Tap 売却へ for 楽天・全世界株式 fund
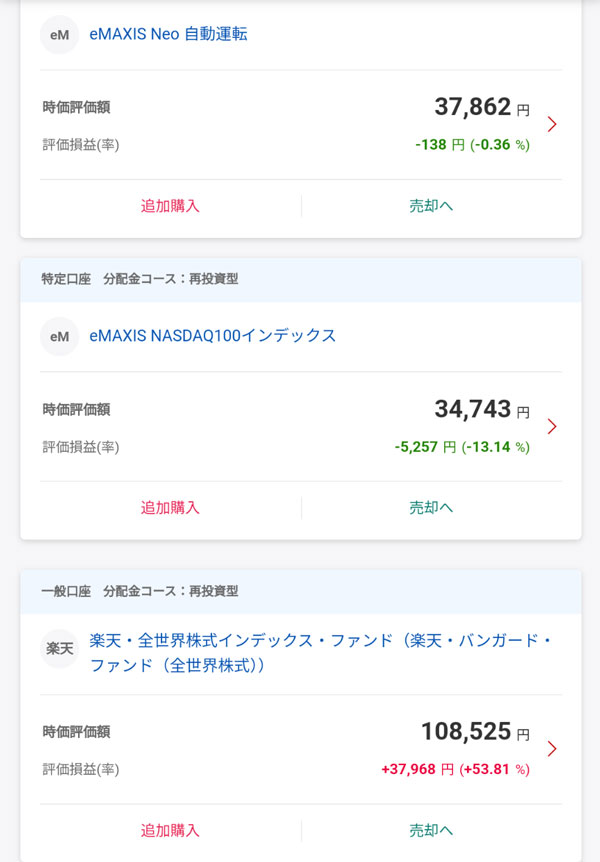This screenshot has width=600, height=862. (x=431, y=831)
